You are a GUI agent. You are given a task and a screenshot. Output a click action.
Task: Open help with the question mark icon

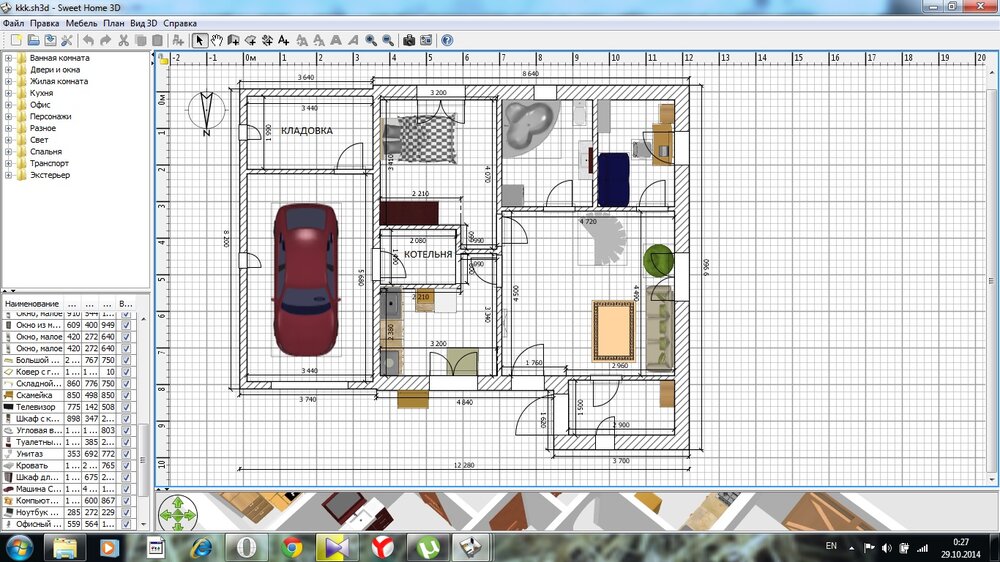447,40
